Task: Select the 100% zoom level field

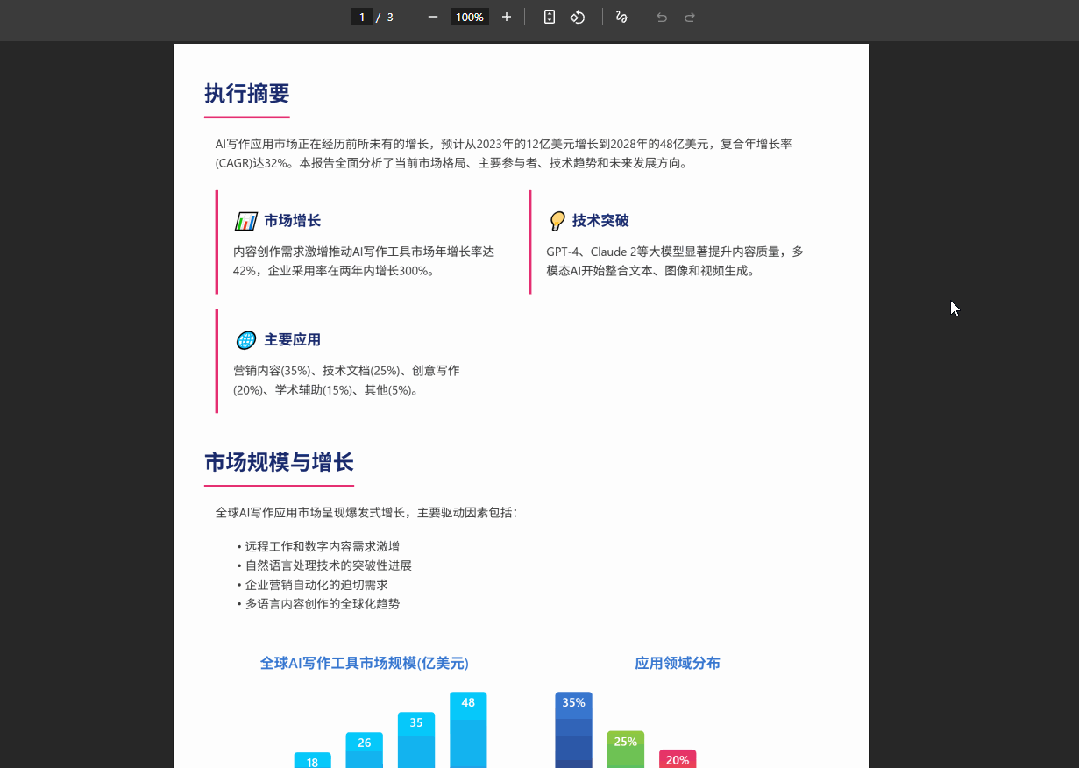Action: tap(470, 17)
